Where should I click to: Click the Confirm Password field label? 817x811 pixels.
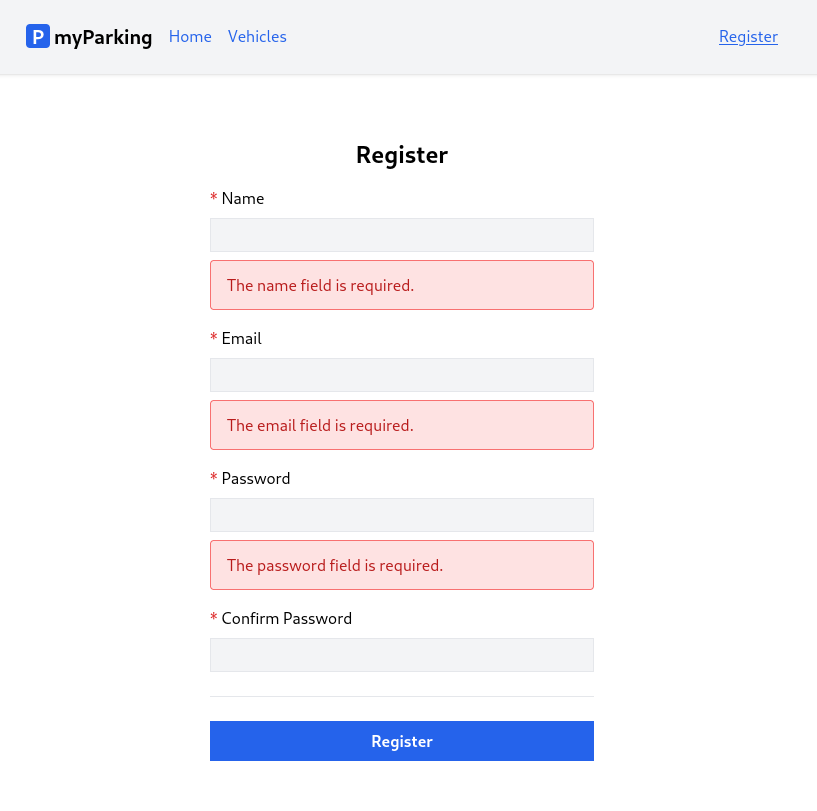287,619
